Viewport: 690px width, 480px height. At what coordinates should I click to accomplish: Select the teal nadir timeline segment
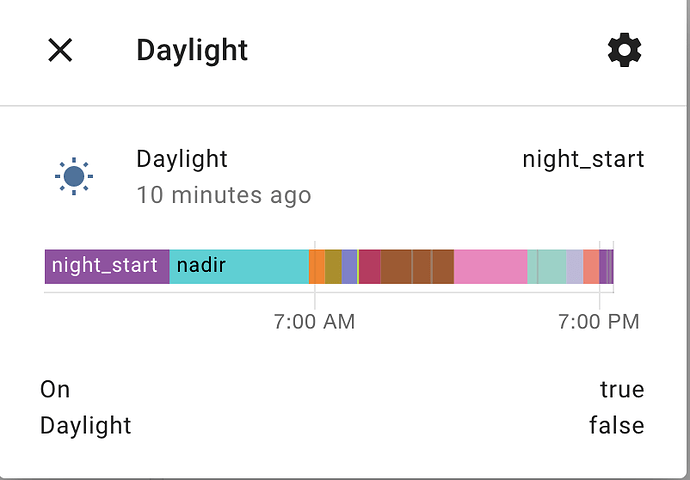coord(240,266)
